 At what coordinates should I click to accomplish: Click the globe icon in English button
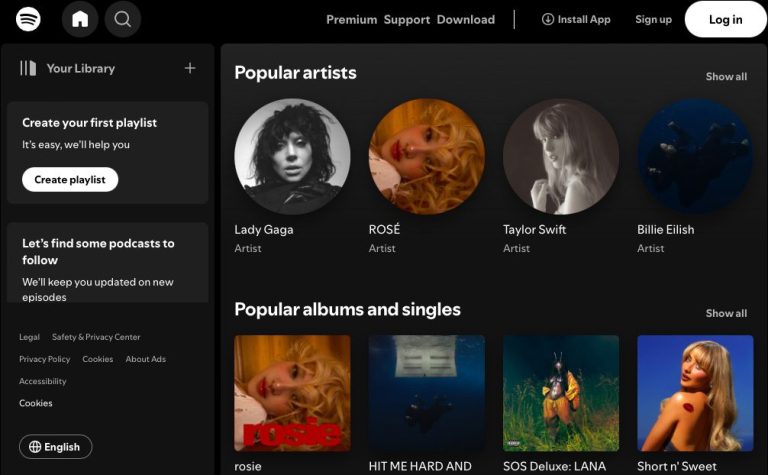pos(35,447)
